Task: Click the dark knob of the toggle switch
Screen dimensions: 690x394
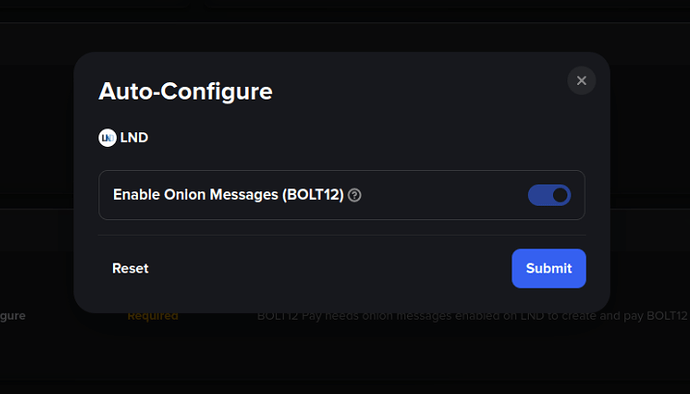Action: (560, 195)
